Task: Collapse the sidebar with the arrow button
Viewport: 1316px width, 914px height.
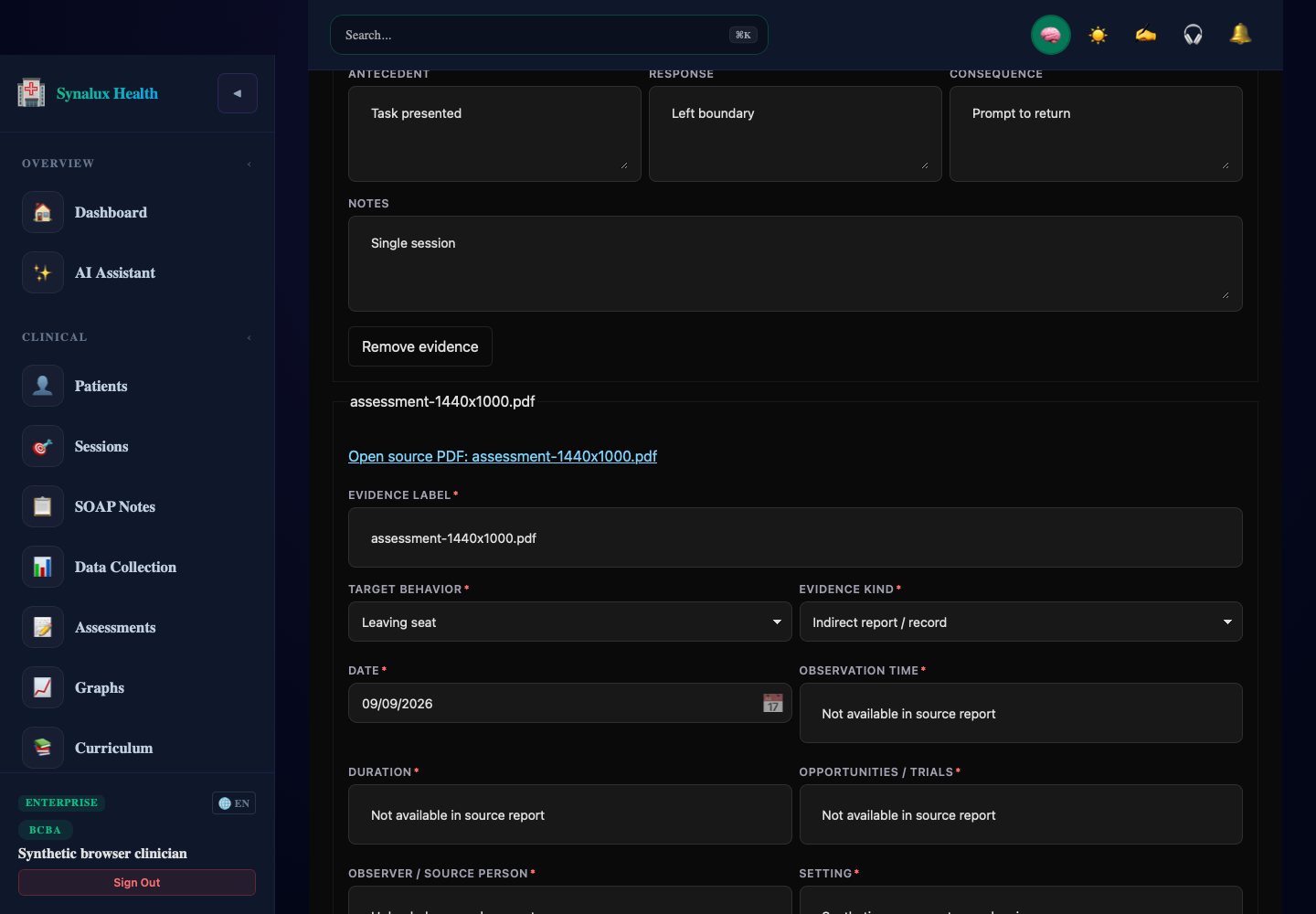Action: [238, 93]
